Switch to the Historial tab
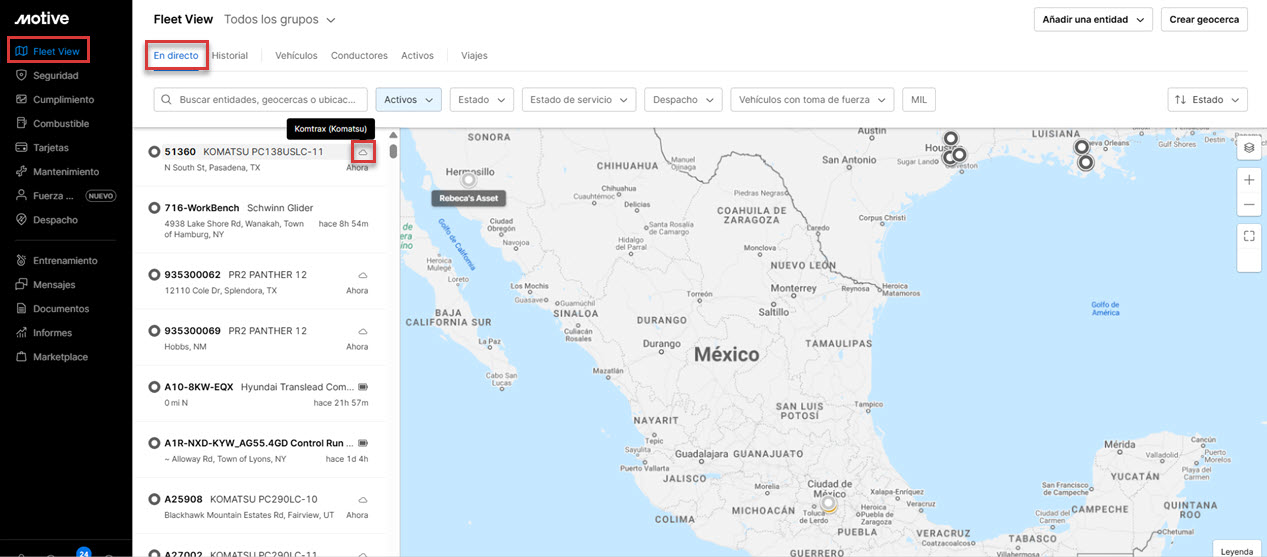Screen dimensions: 1267x557 230,56
